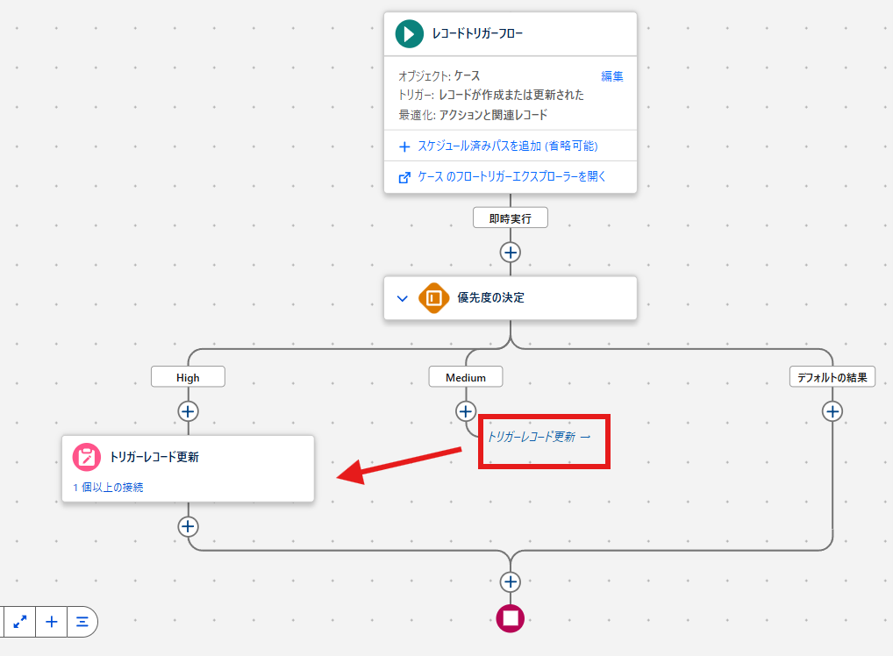
Task: Click the three-lines icon in canvas toolbar
Action: pyautogui.click(x=82, y=622)
